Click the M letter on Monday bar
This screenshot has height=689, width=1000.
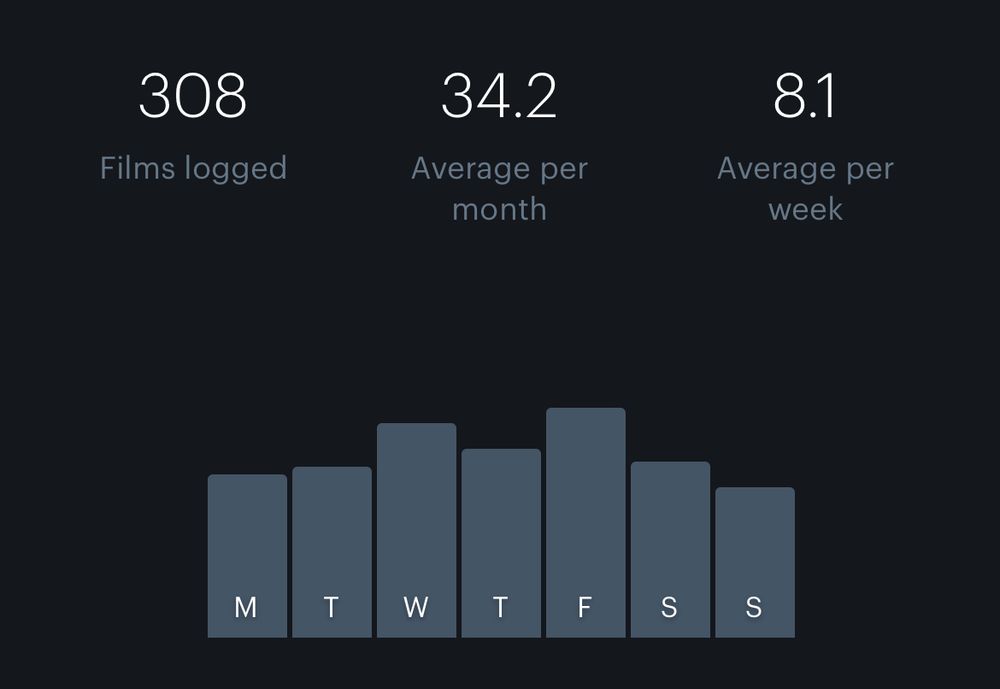click(x=246, y=607)
